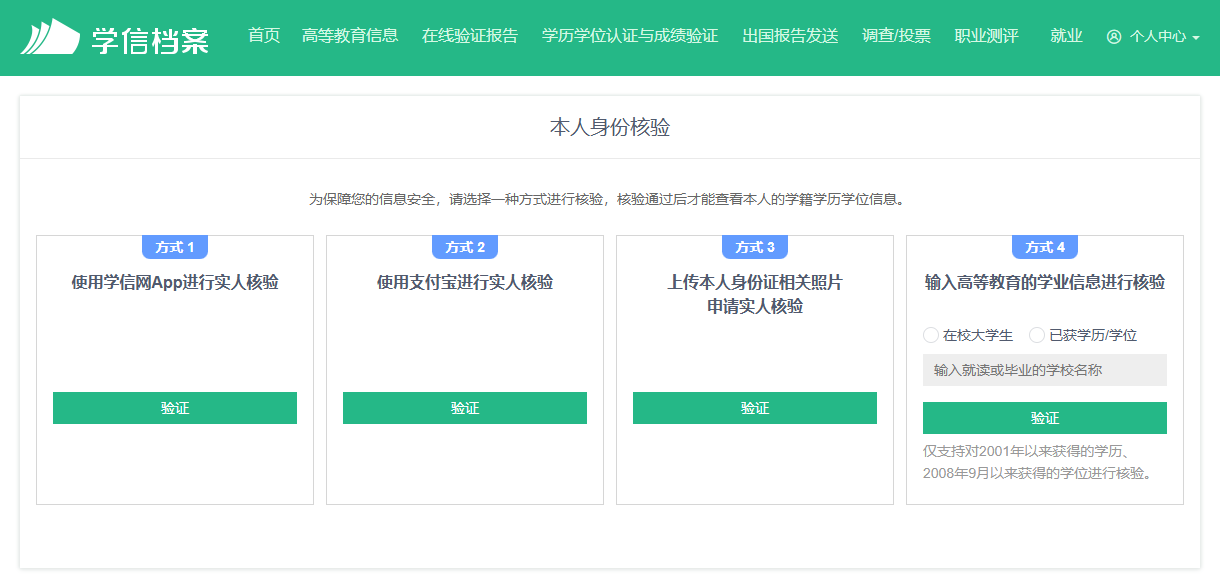Screen dimensions: 1220x584
Task: Open 在线验证报告 navigation item
Action: tap(470, 36)
